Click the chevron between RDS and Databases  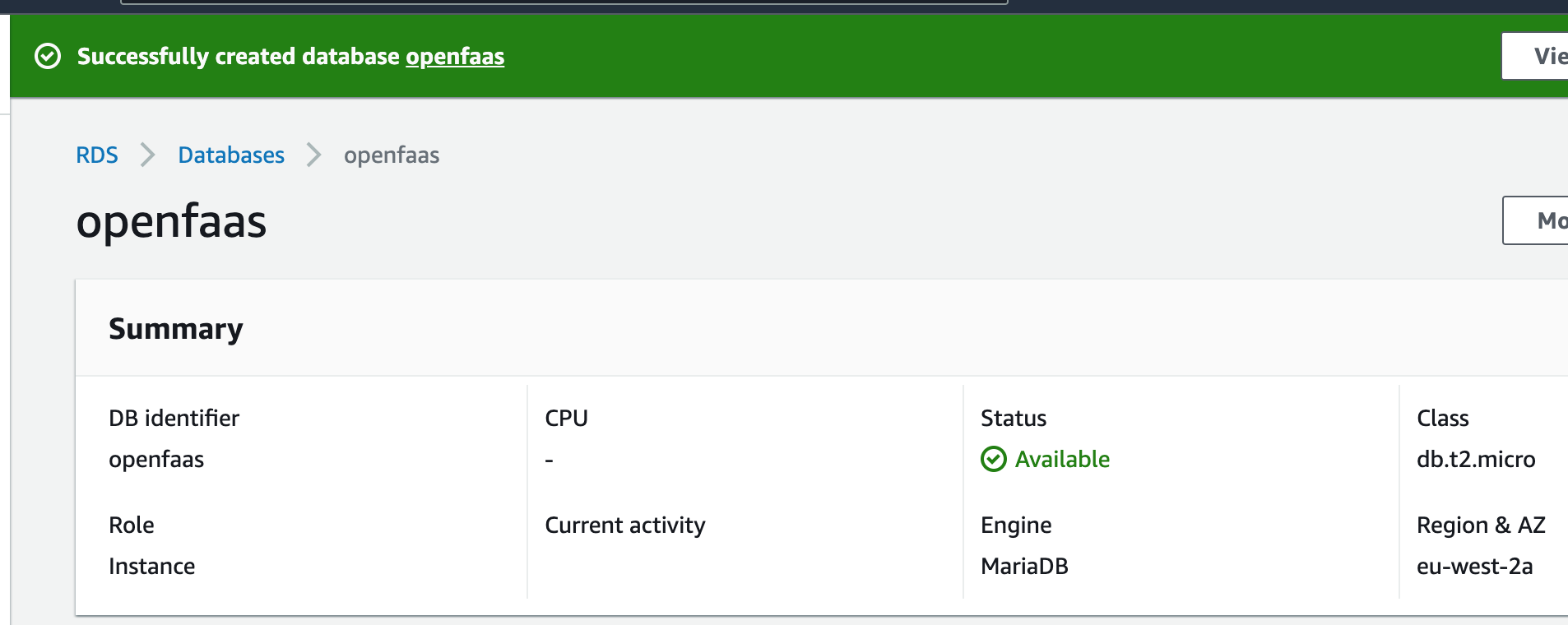coord(148,155)
